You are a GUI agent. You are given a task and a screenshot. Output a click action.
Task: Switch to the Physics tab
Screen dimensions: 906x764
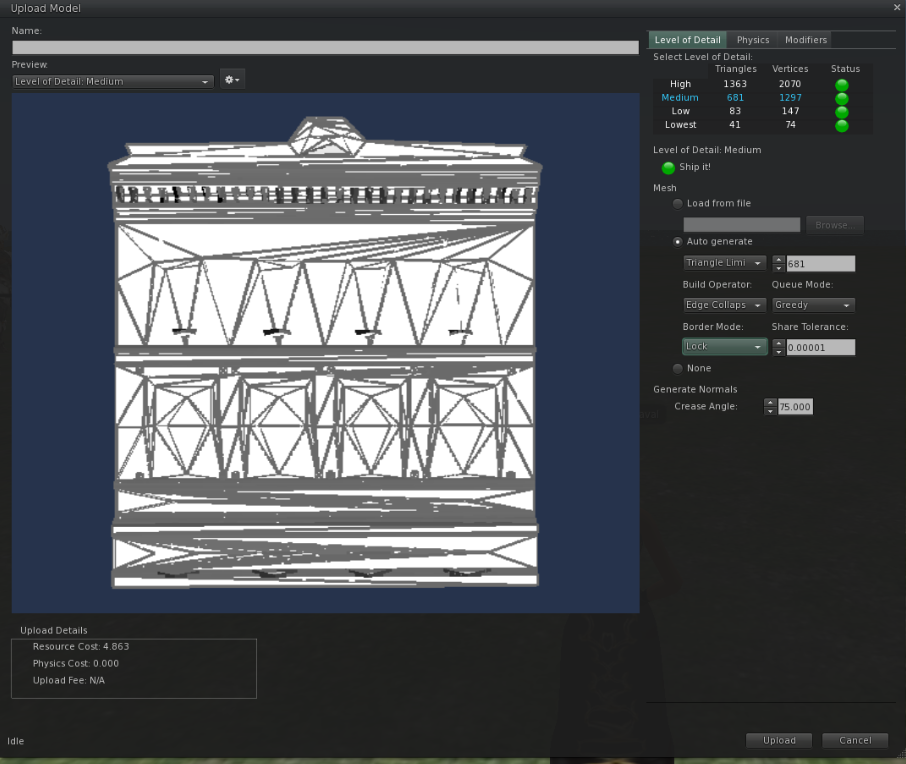(x=753, y=40)
